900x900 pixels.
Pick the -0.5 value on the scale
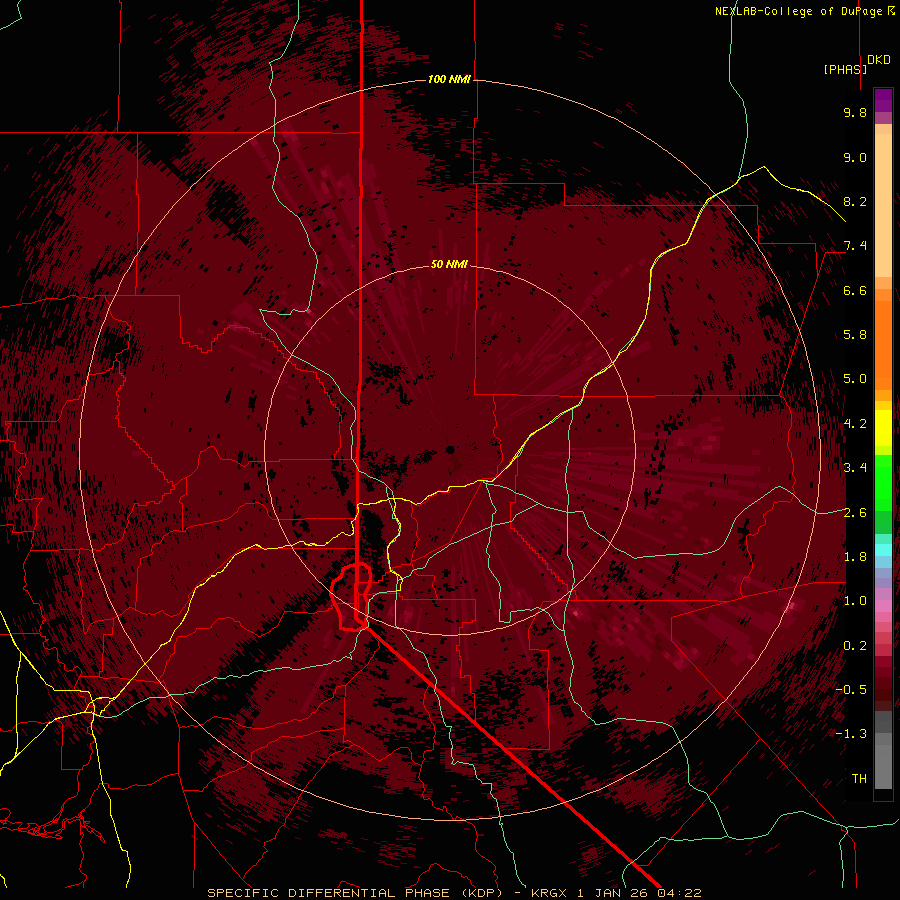(851, 690)
